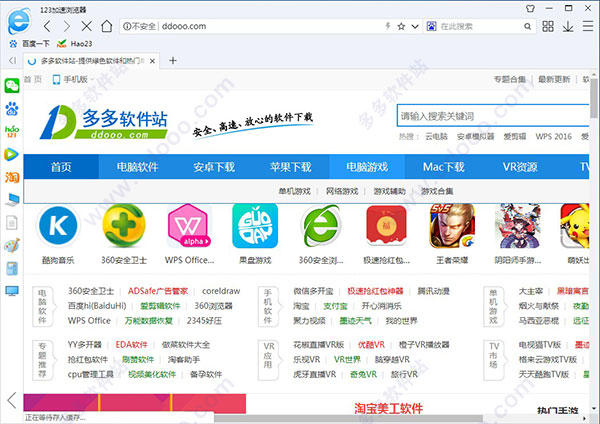Screen dimensions: 600x424
Task: Open the apps grid icon
Action: (548, 26)
